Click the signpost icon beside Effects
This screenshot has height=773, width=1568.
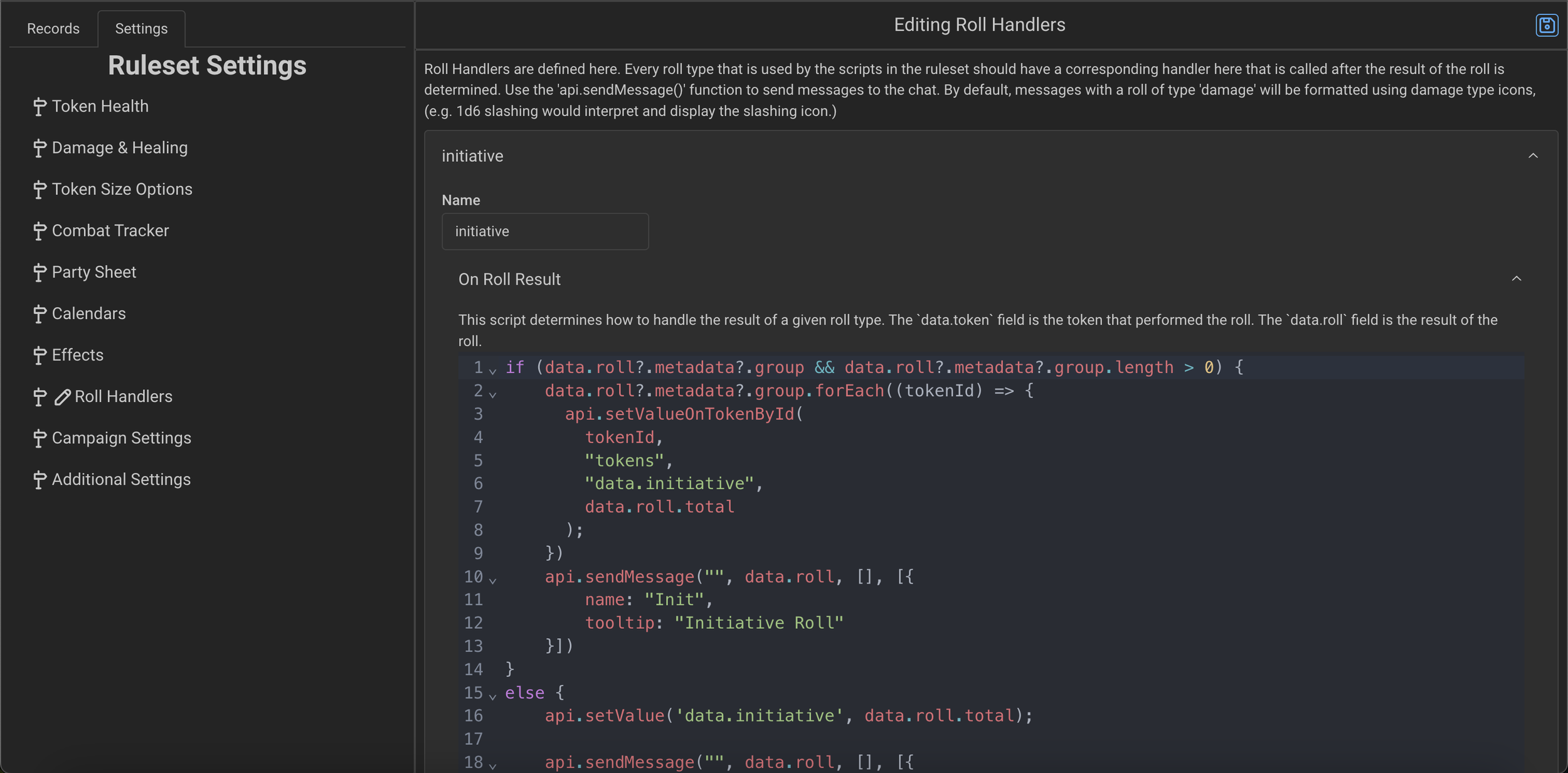point(40,355)
